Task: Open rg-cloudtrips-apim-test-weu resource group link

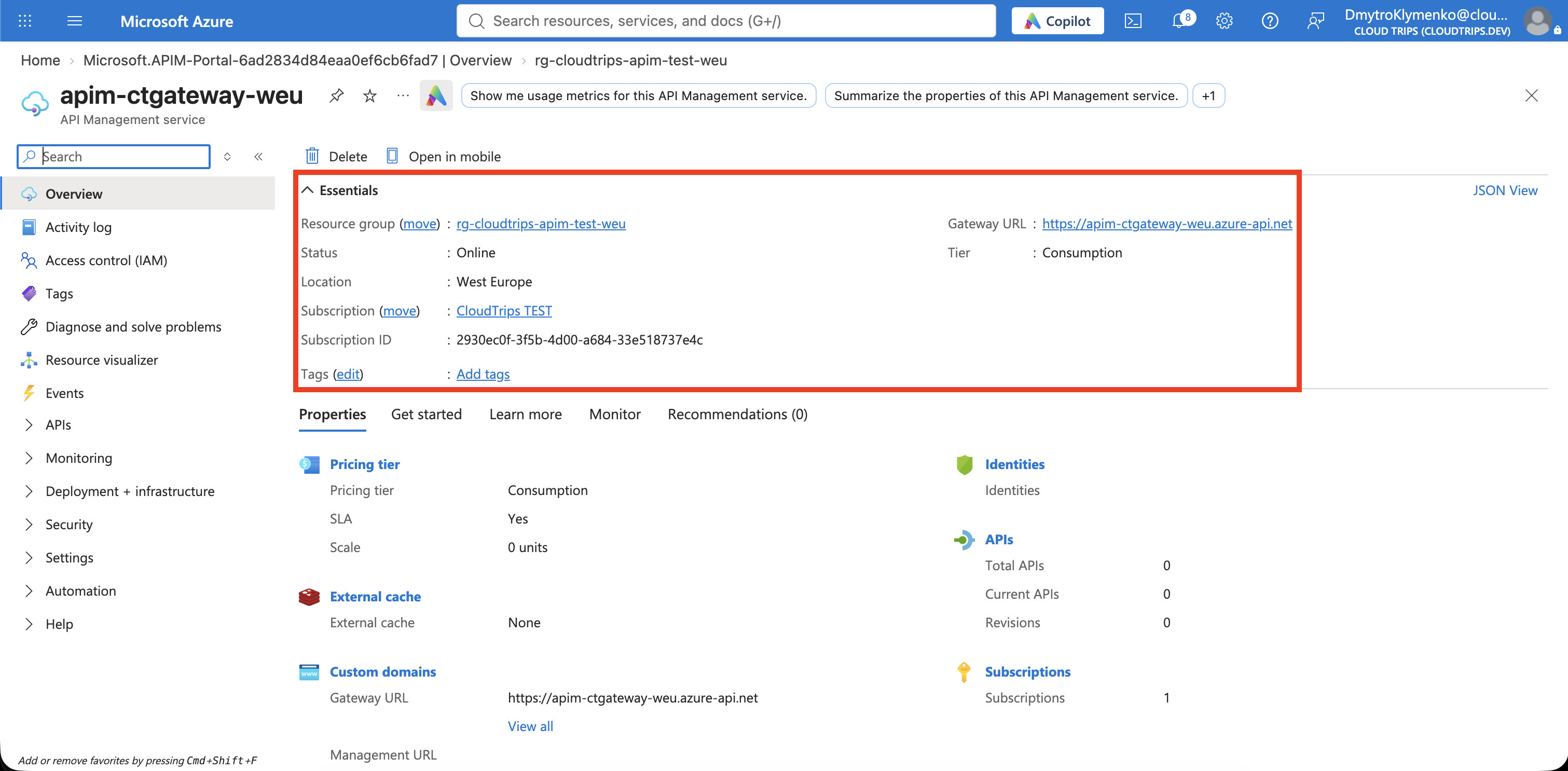Action: coord(541,223)
